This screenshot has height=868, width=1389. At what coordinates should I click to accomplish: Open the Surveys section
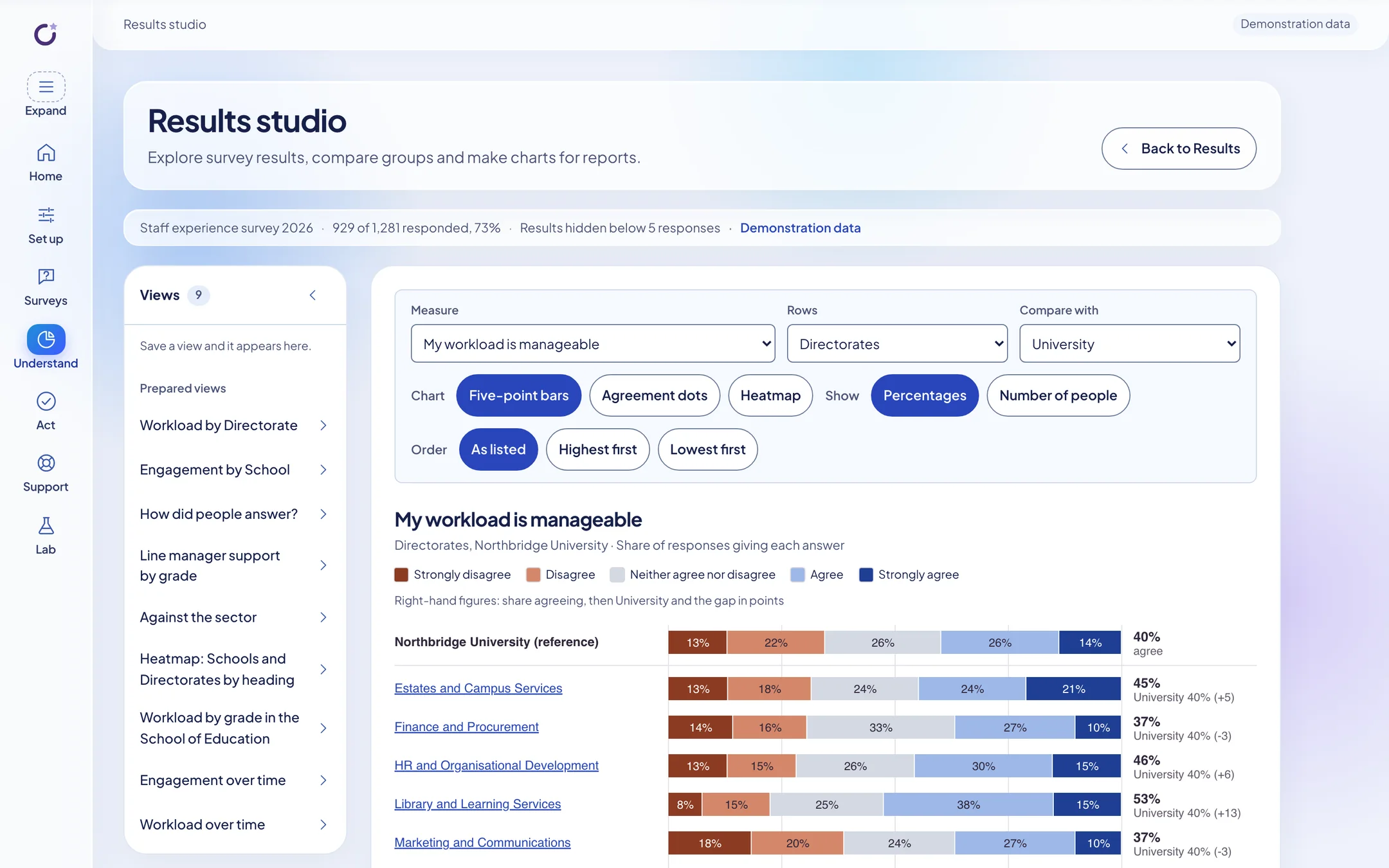pos(46,287)
